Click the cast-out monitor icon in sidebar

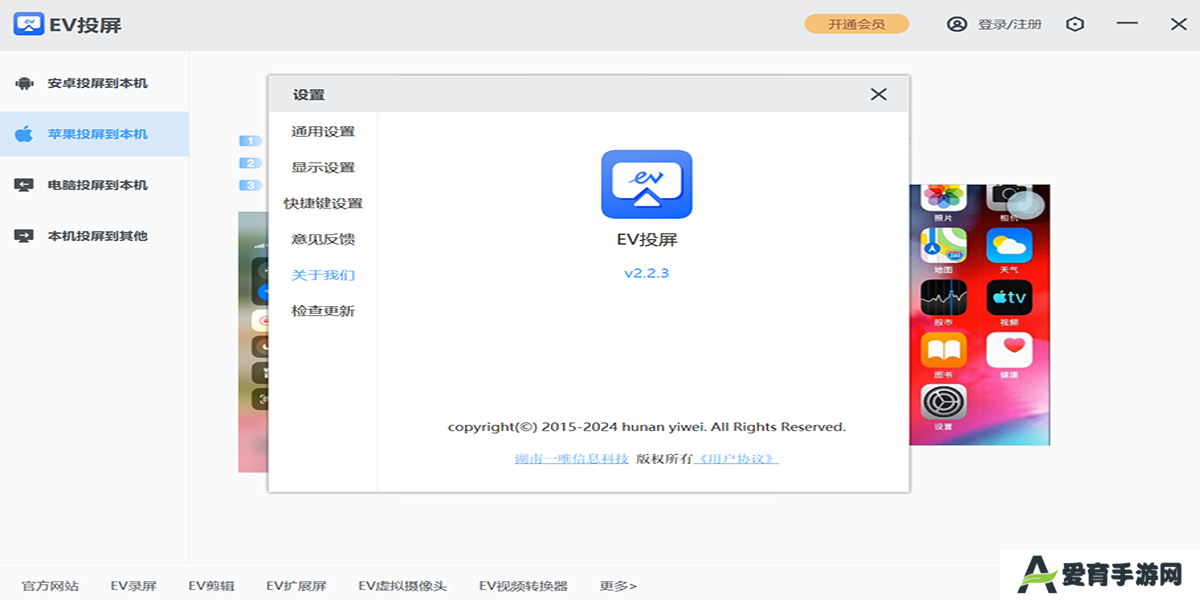pyautogui.click(x=24, y=236)
